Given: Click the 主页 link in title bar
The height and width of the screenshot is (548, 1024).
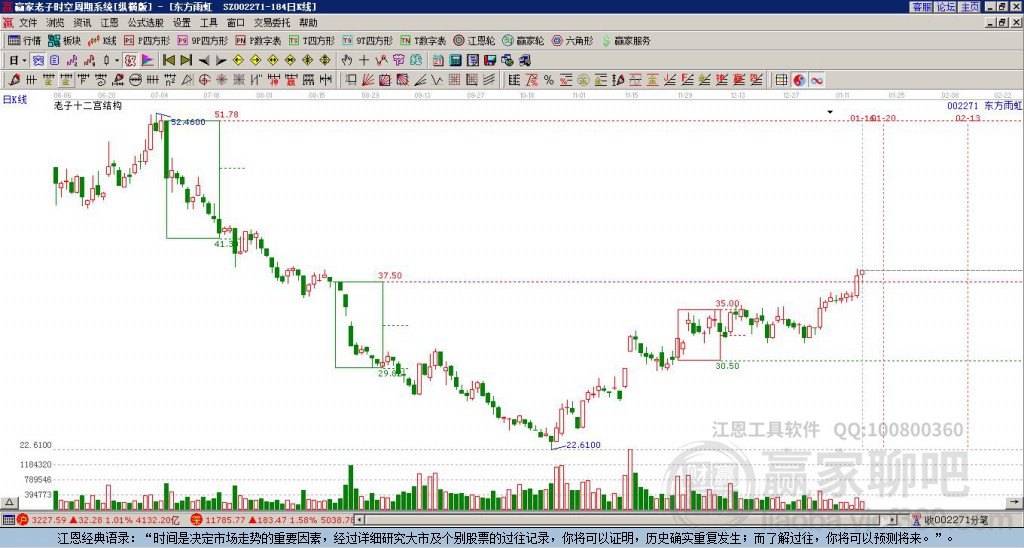Looking at the screenshot, I should pyautogui.click(x=969, y=7).
